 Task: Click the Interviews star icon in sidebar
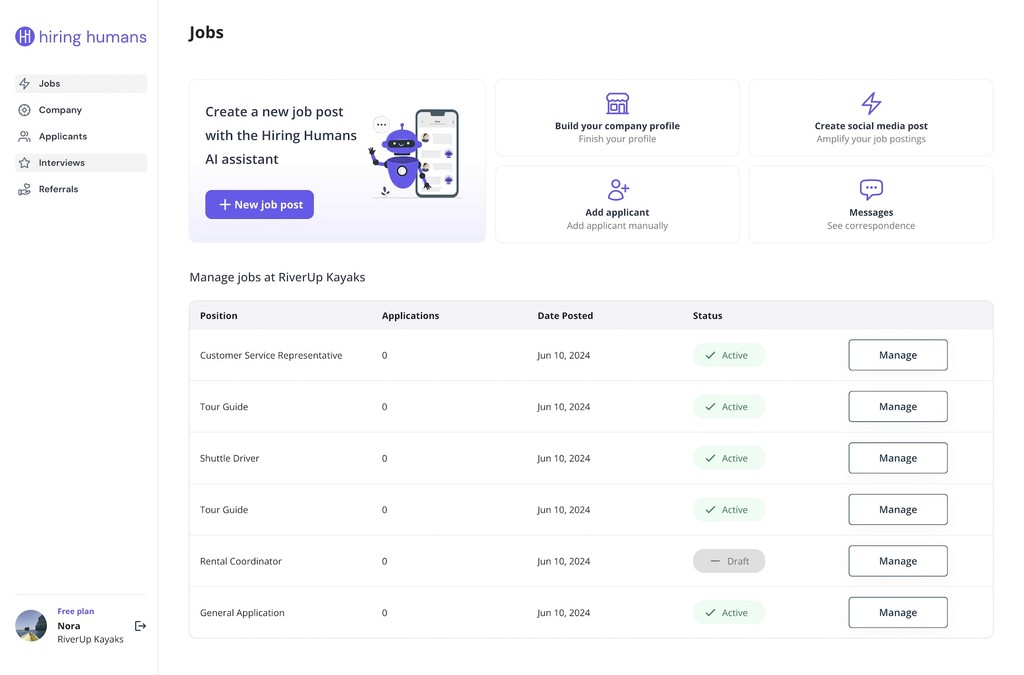[25, 163]
